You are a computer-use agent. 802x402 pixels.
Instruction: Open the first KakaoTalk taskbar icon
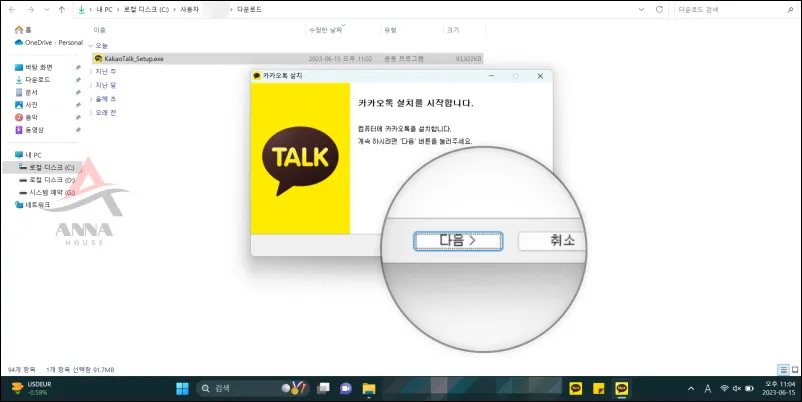[576, 389]
